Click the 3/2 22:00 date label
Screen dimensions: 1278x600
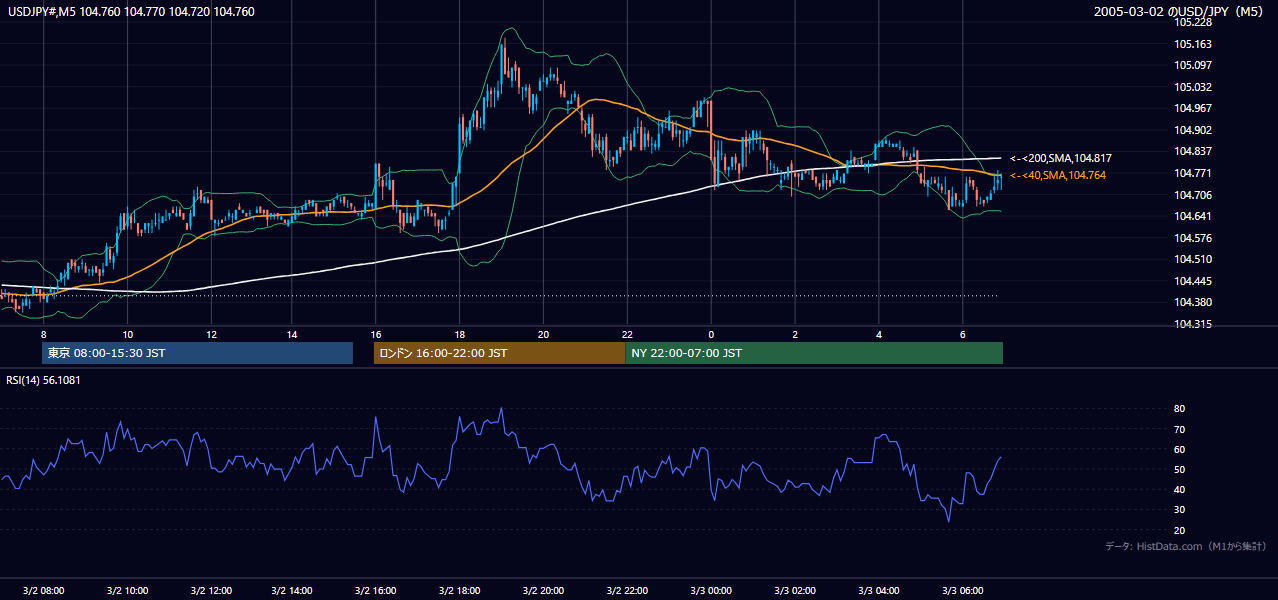point(628,591)
